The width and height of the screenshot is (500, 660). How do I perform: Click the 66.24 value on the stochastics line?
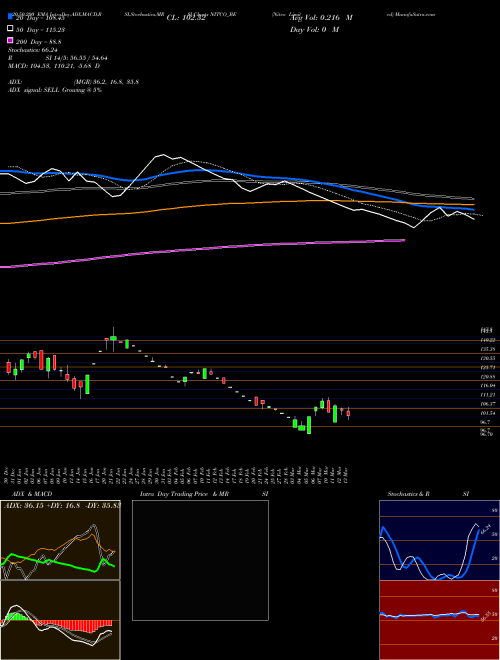486,528
